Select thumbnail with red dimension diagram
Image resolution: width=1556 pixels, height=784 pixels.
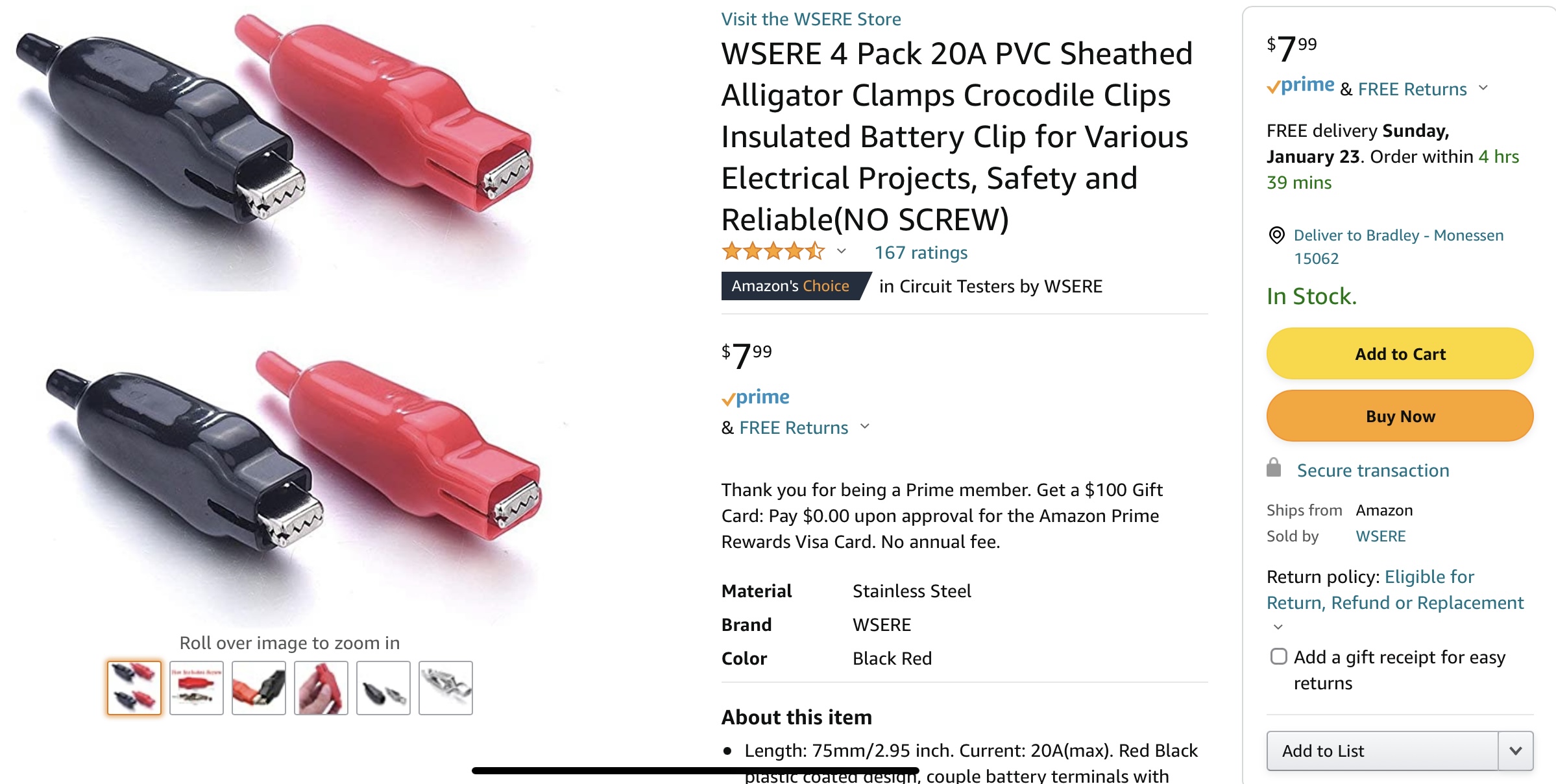[197, 687]
